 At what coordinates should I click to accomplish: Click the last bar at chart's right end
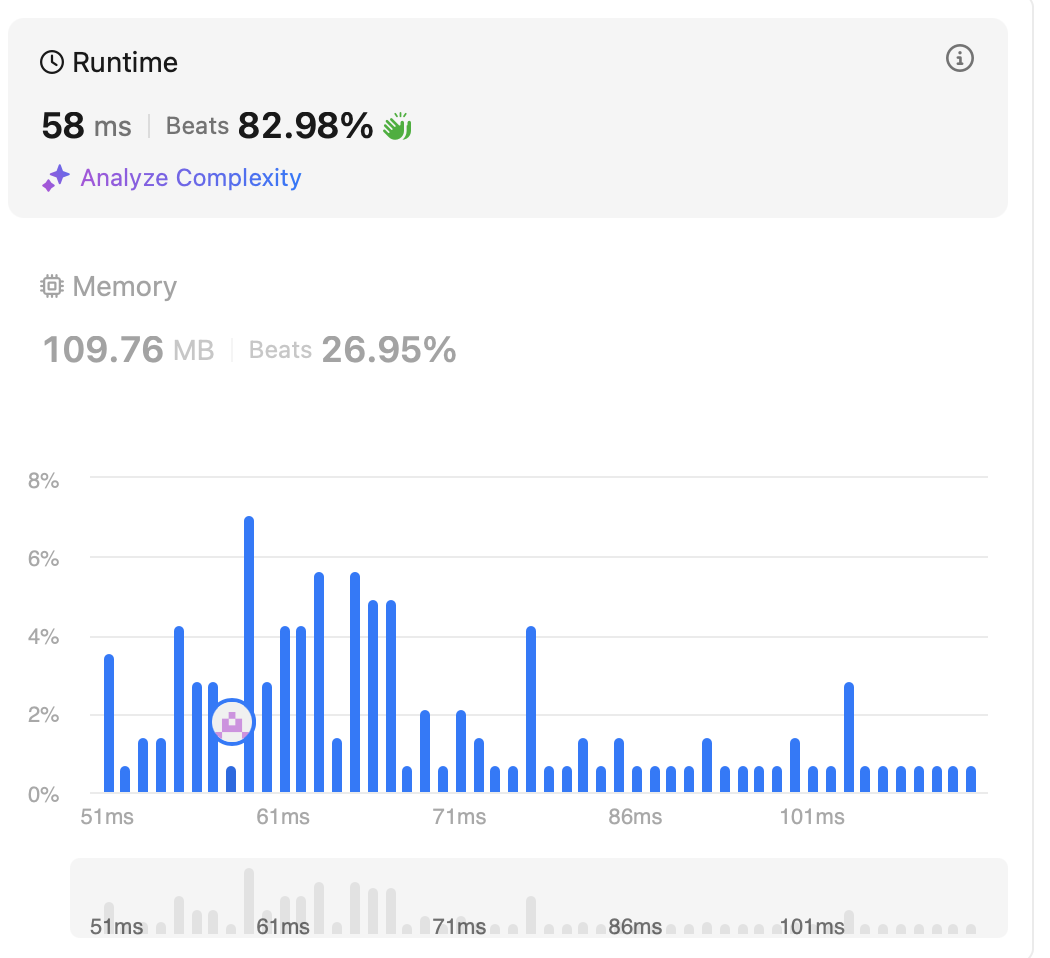point(971,779)
